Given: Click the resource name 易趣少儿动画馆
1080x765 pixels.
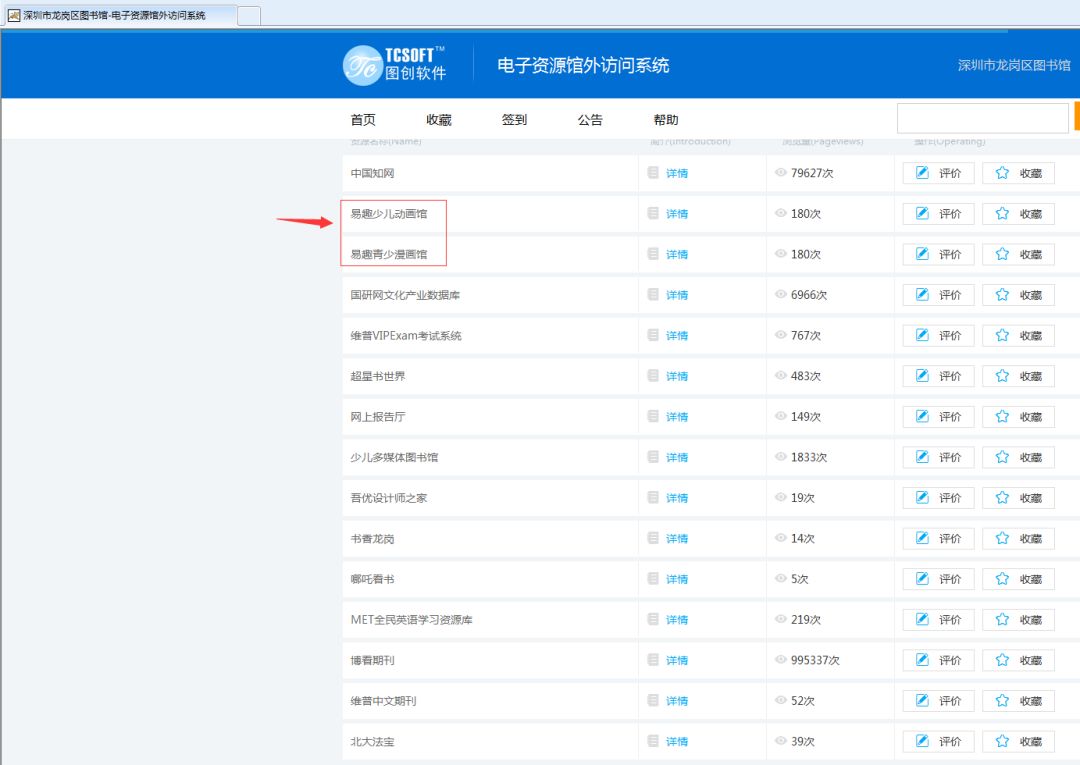Looking at the screenshot, I should pyautogui.click(x=388, y=214).
